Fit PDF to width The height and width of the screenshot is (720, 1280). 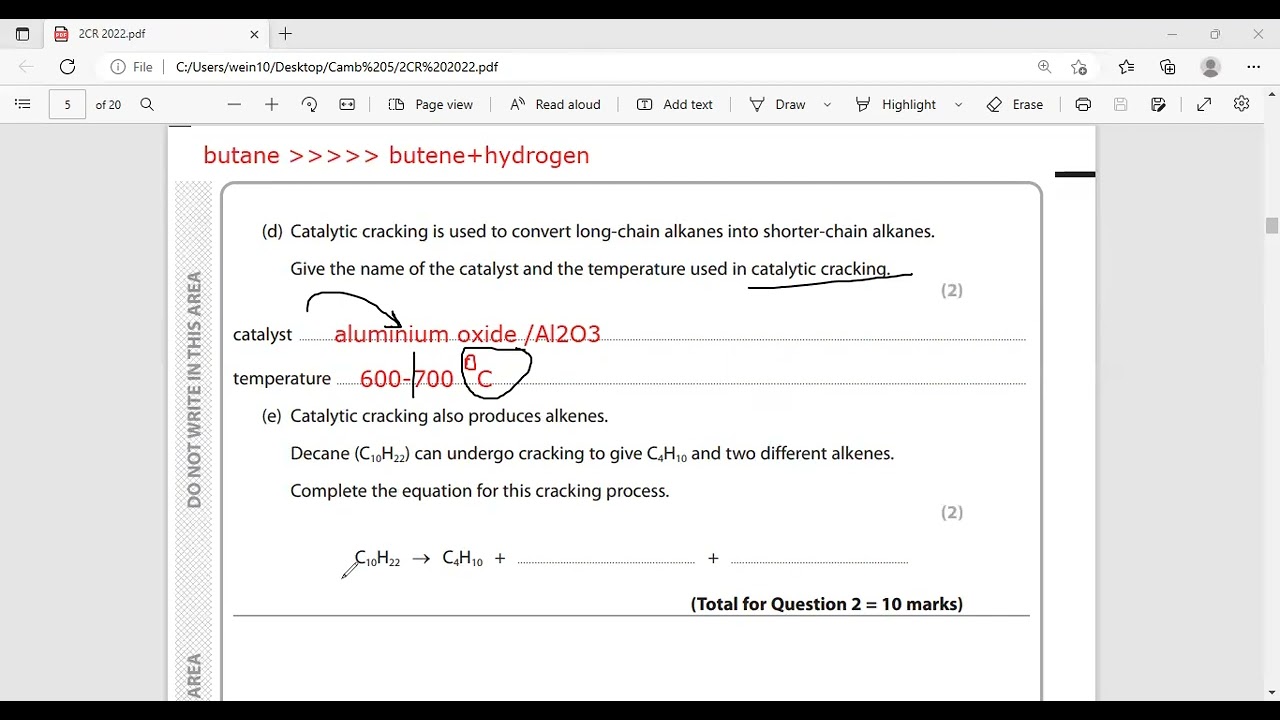(347, 104)
